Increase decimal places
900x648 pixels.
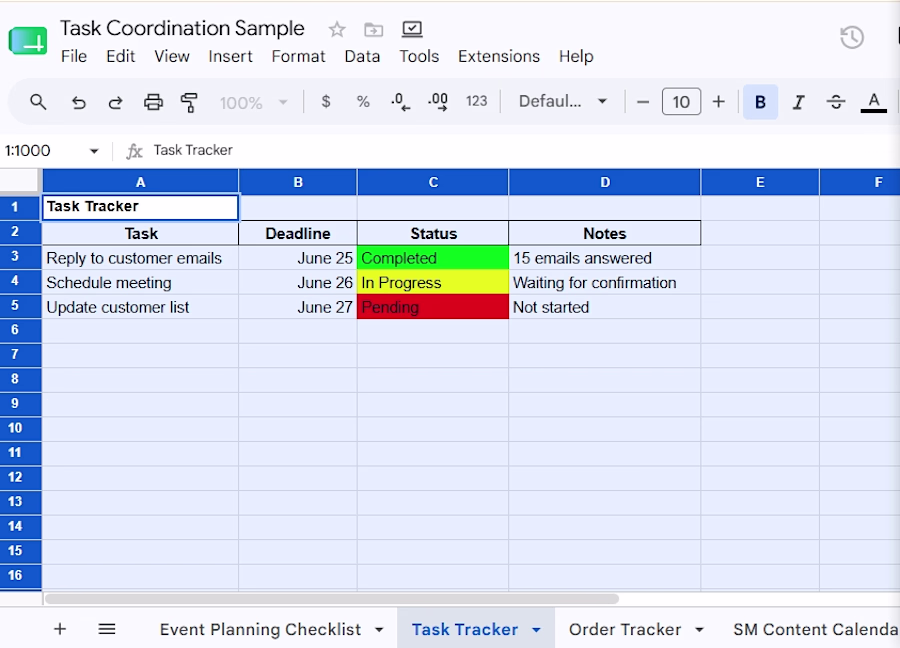click(x=438, y=102)
